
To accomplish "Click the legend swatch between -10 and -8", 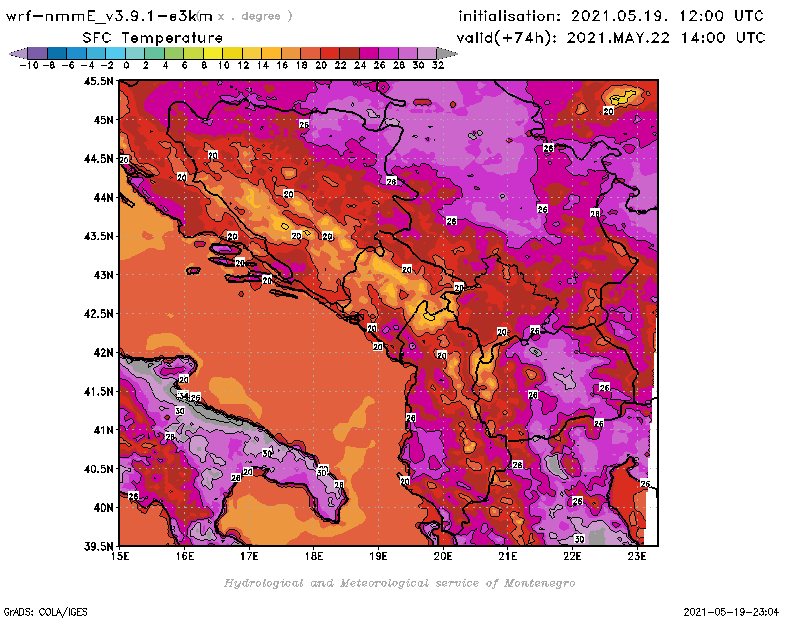I will point(38,54).
